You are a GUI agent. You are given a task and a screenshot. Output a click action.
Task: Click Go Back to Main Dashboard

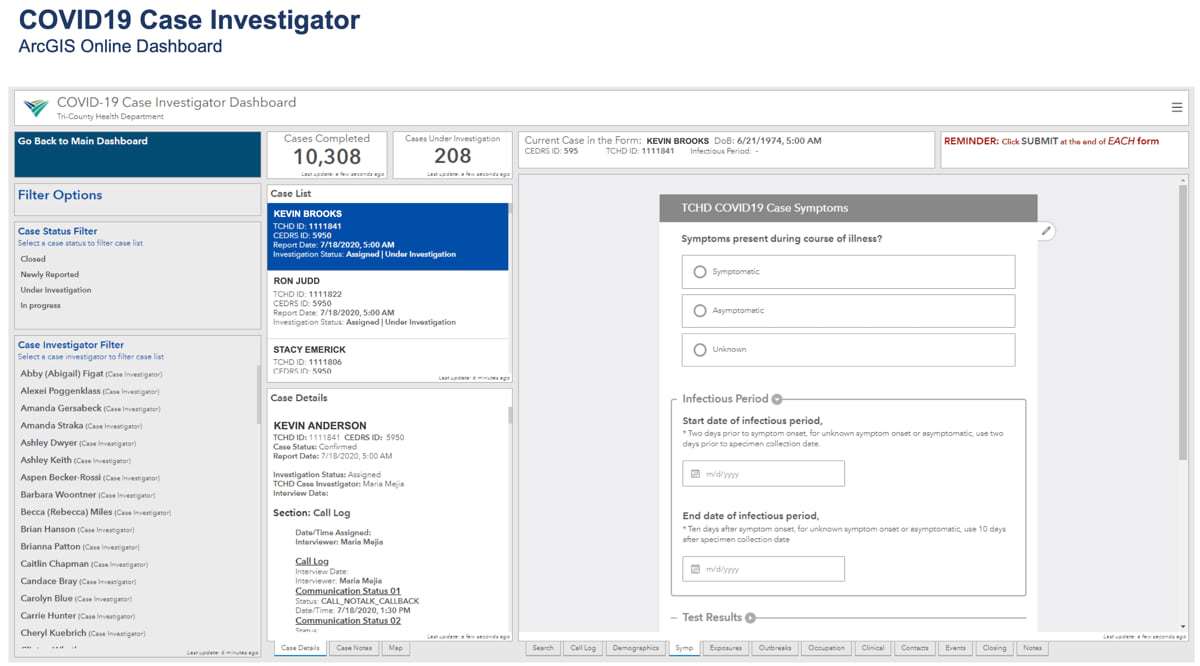pos(138,155)
